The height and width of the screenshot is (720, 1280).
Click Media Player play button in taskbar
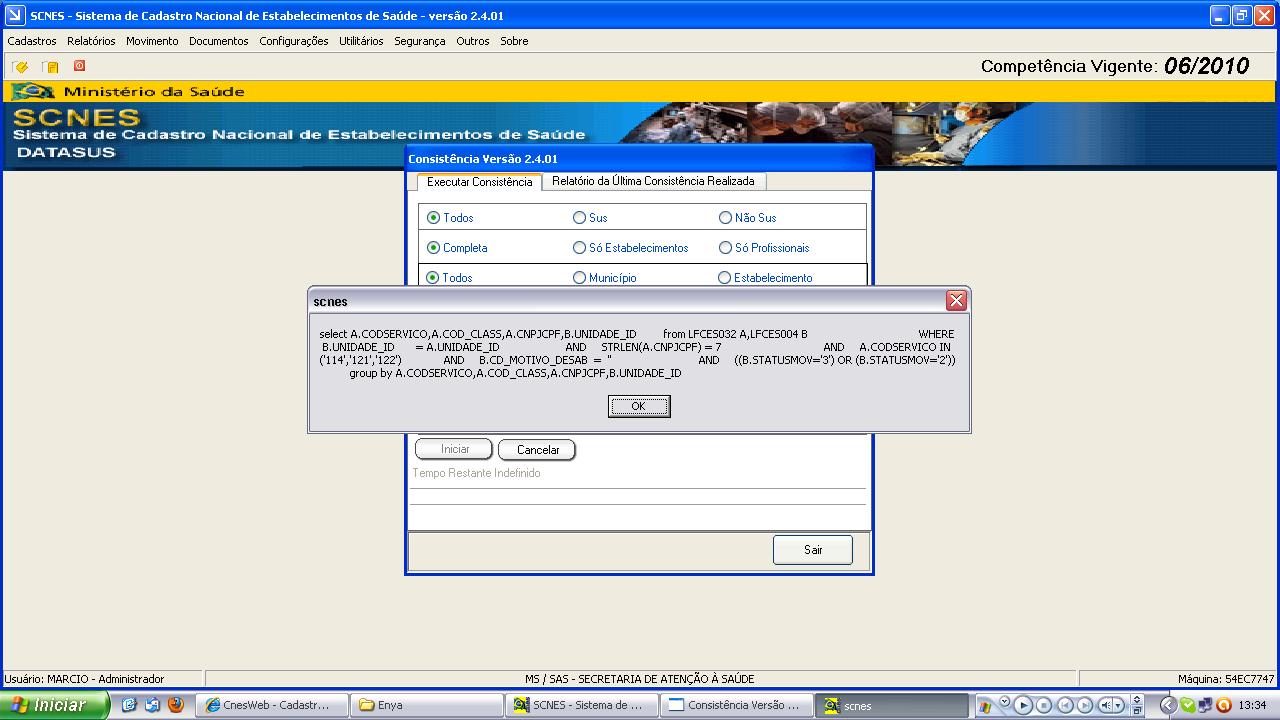[1023, 705]
